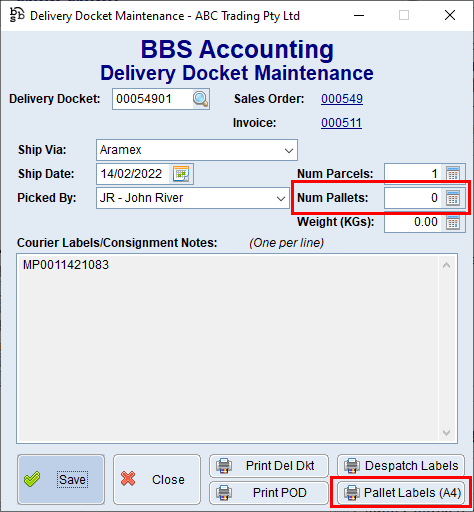Click the Despatch Labels button

(401, 465)
